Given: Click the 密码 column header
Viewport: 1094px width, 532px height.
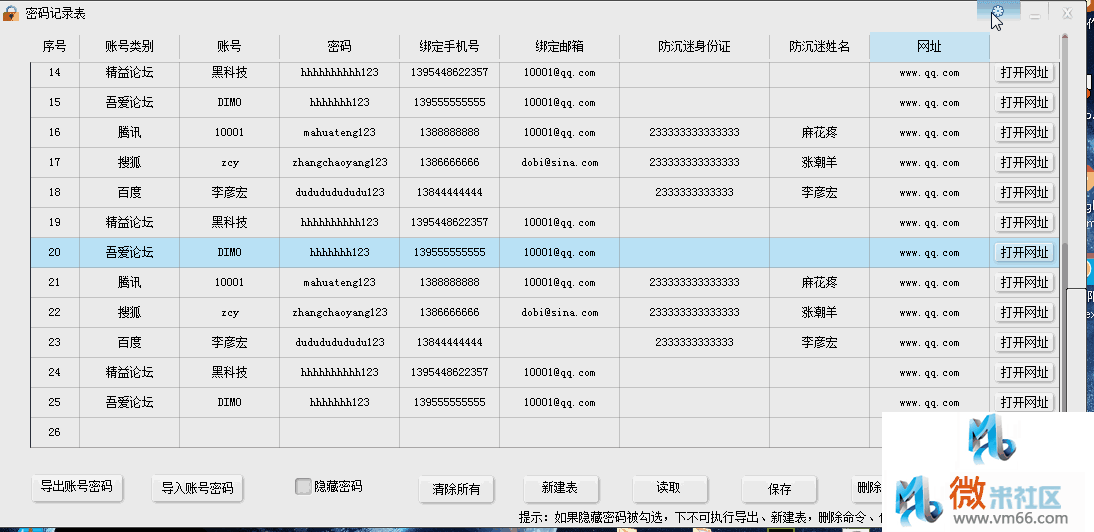Looking at the screenshot, I should pyautogui.click(x=339, y=47).
